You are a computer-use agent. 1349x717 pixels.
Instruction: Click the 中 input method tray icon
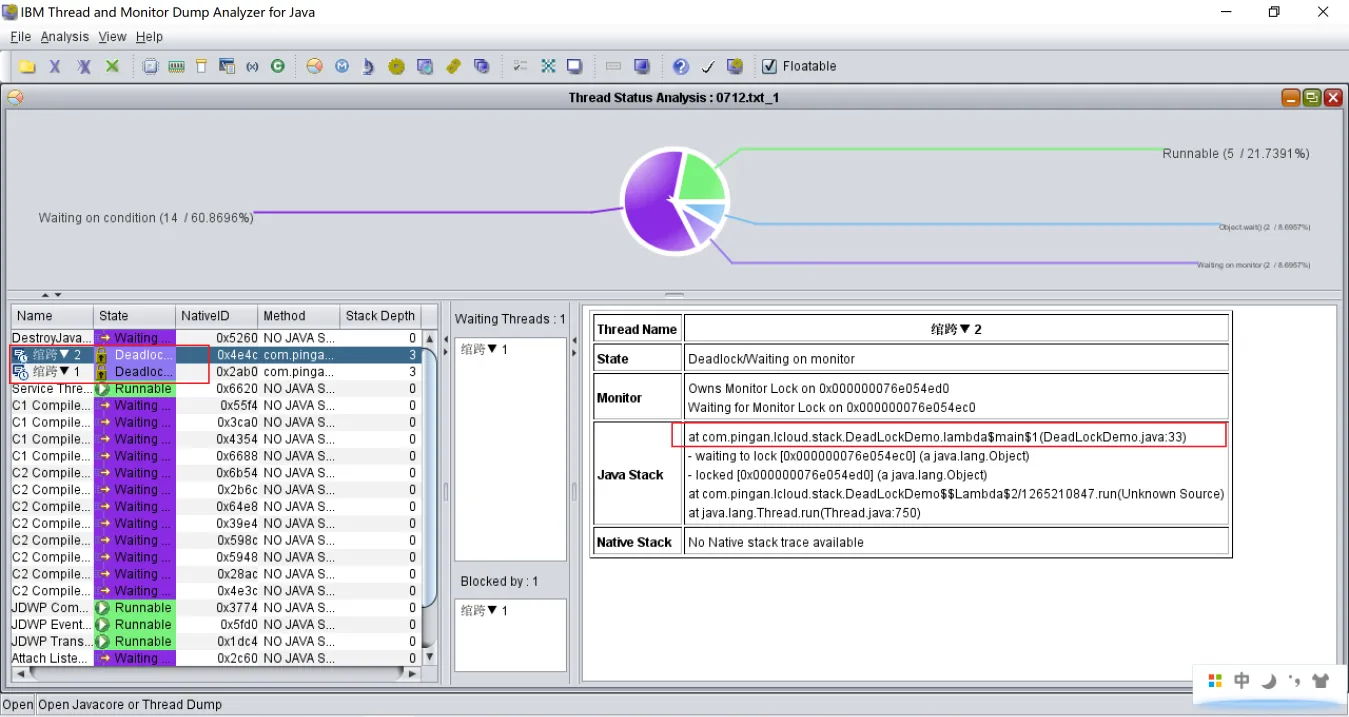[1242, 680]
